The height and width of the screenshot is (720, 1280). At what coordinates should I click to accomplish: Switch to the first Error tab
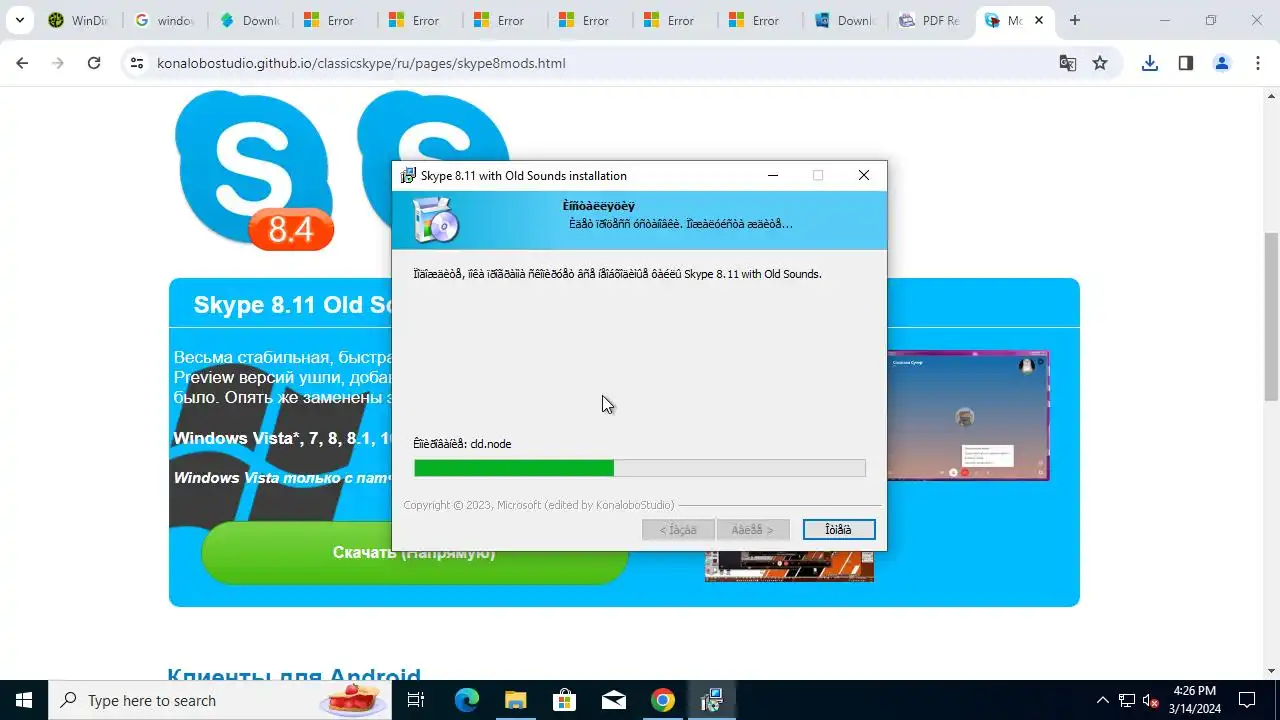point(335,20)
